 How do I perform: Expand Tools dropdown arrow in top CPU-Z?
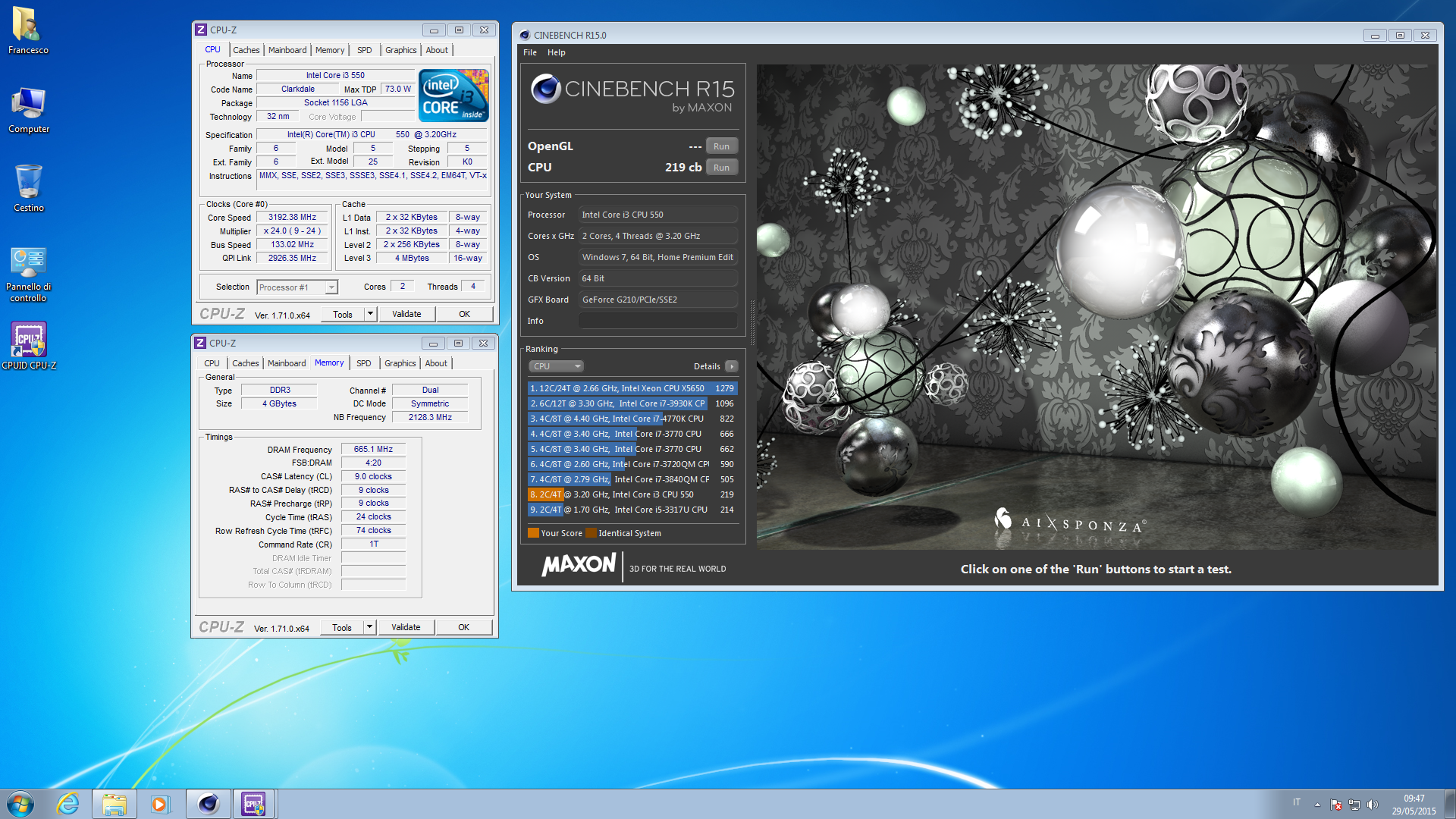370,314
